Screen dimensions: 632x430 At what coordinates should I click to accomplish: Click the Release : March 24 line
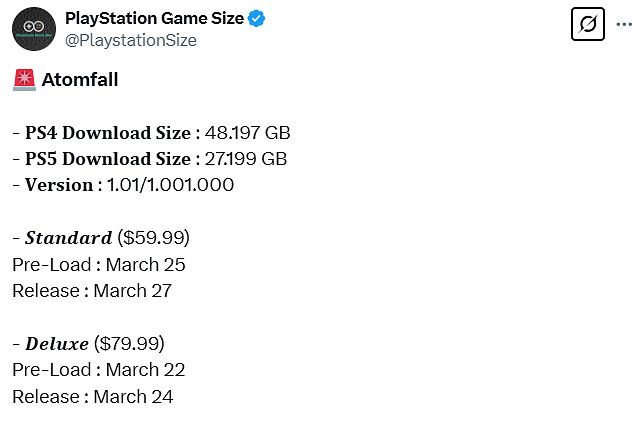93,397
